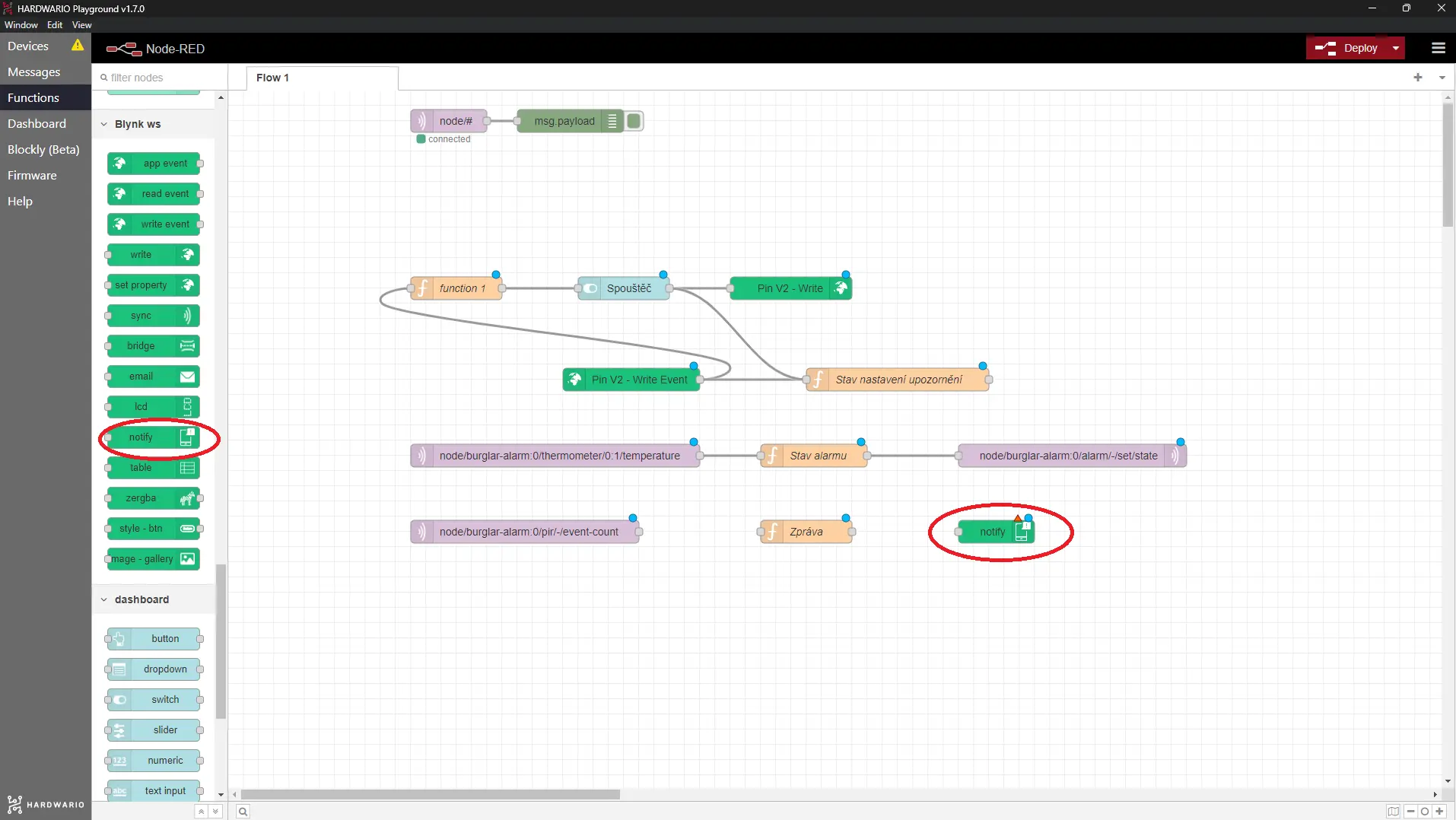The width and height of the screenshot is (1456, 820).
Task: Click the horizontal canvas scrollbar thumb
Action: pos(431,795)
